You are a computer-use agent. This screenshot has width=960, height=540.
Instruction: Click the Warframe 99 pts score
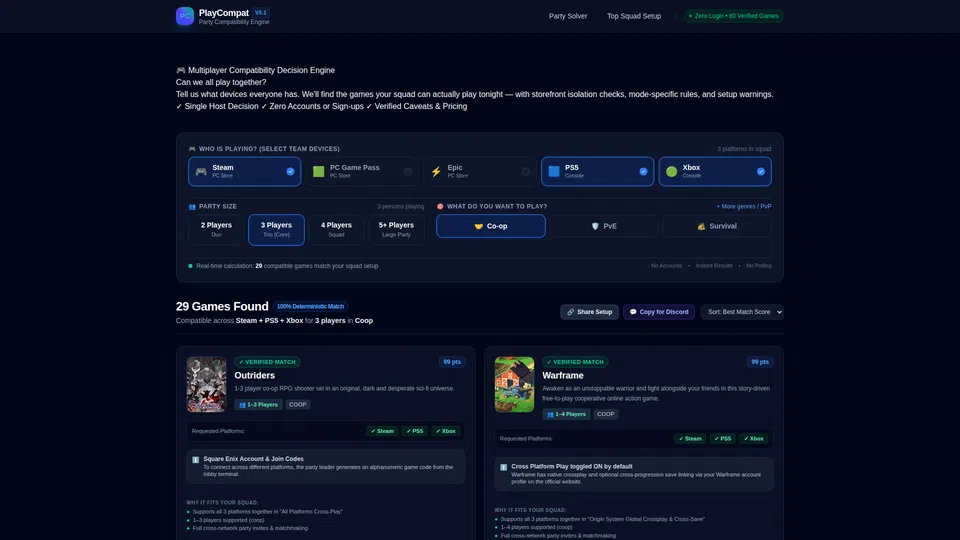pyautogui.click(x=760, y=362)
